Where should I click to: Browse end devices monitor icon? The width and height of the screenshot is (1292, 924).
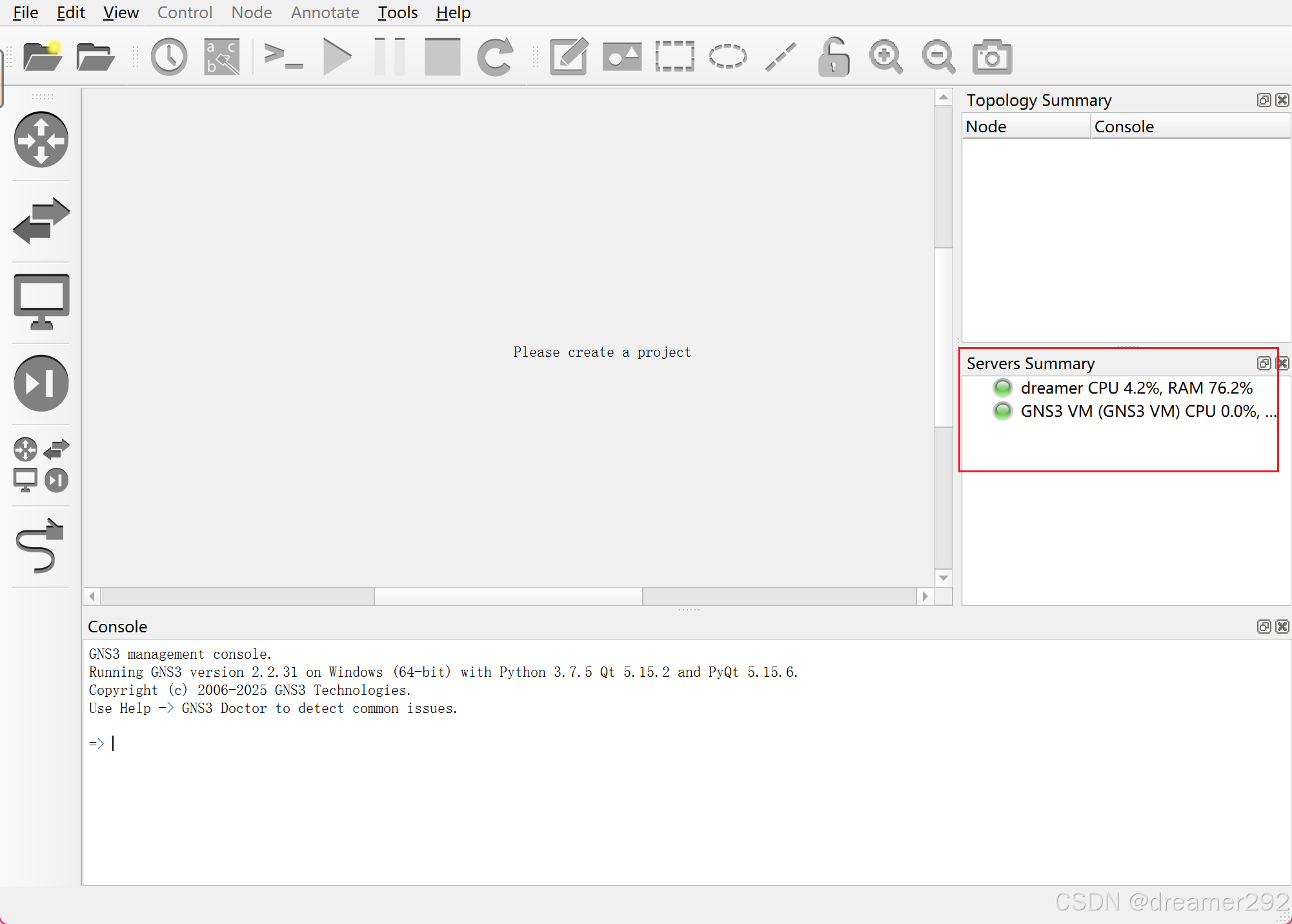(x=41, y=301)
